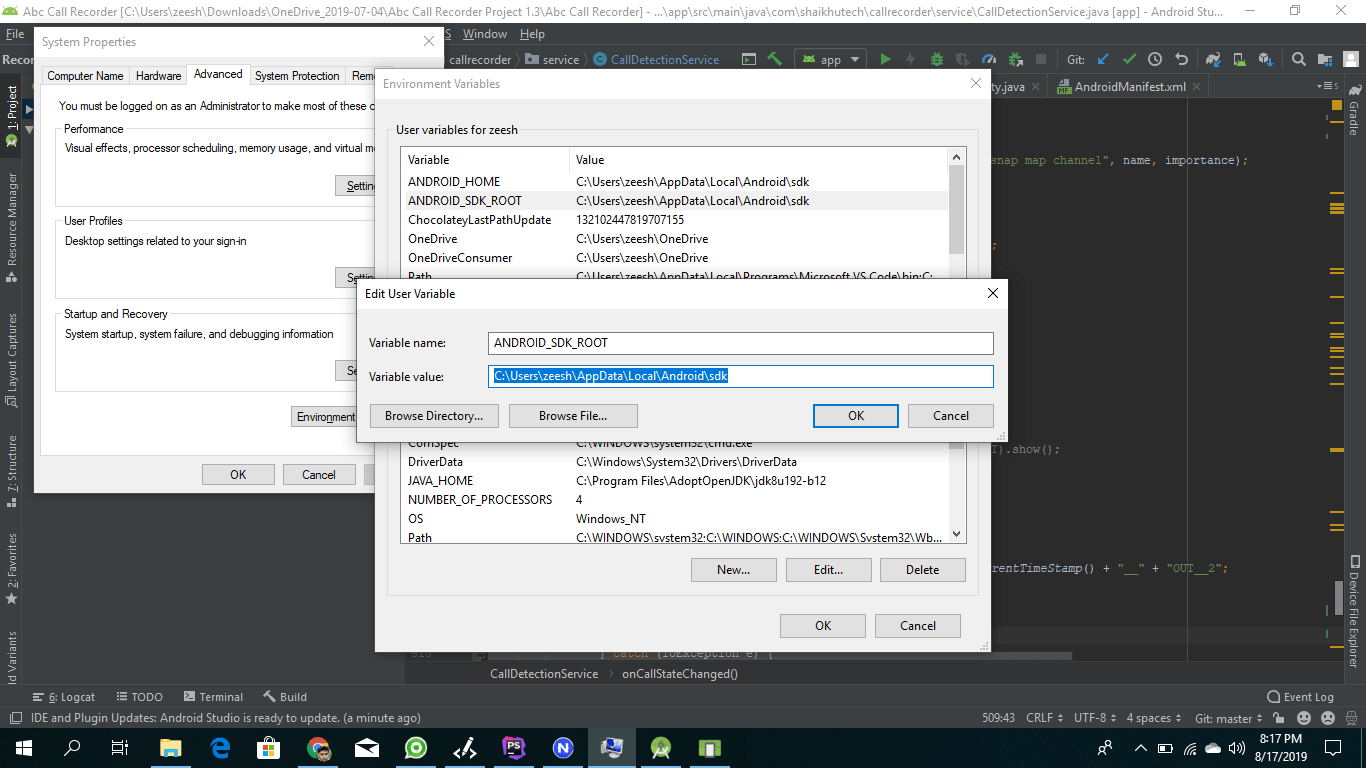Click the hammer Make Project icon
1366x768 pixels.
[x=774, y=59]
